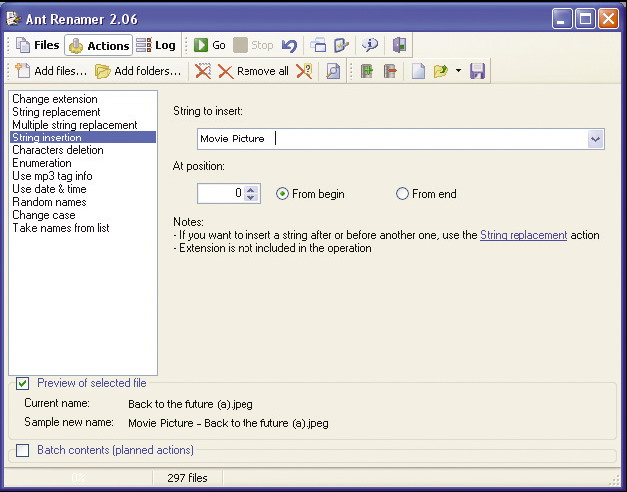Click the 297 files status bar entry
Screen dimensions: 627x492
tap(187, 478)
